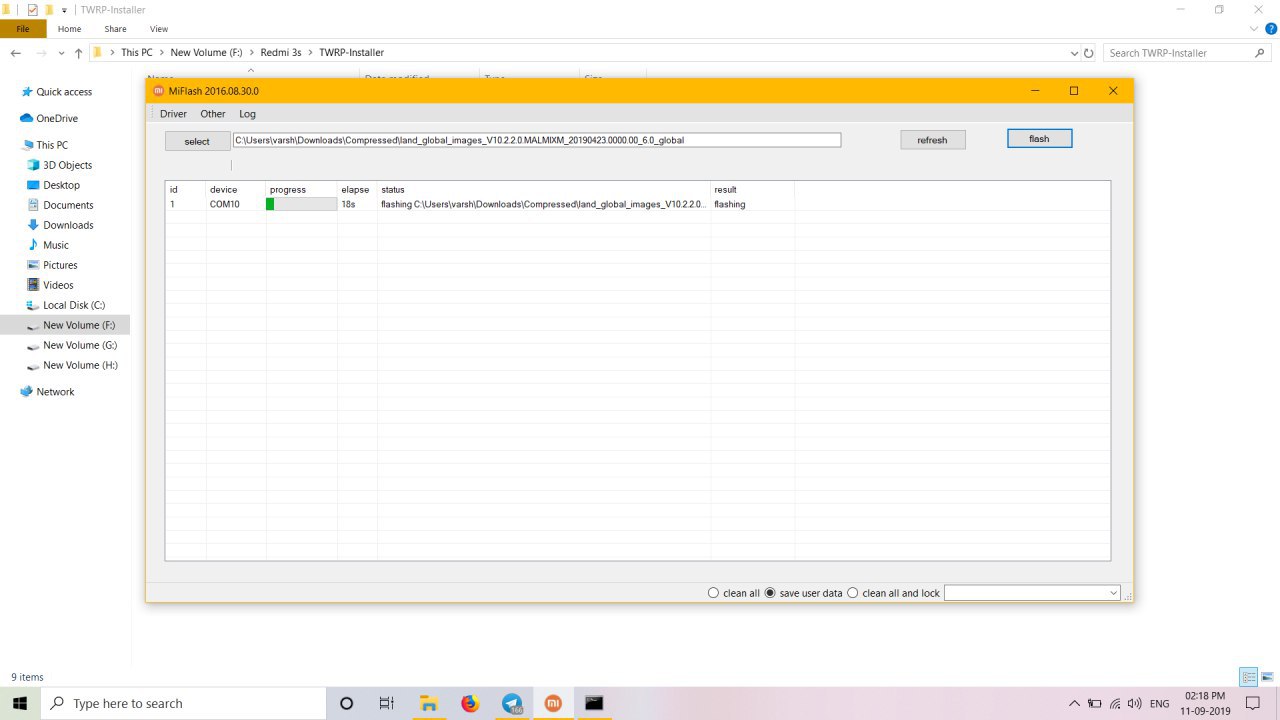Image resolution: width=1280 pixels, height=720 pixels.
Task: Open the Share tab in Explorer ribbon
Action: pos(115,29)
